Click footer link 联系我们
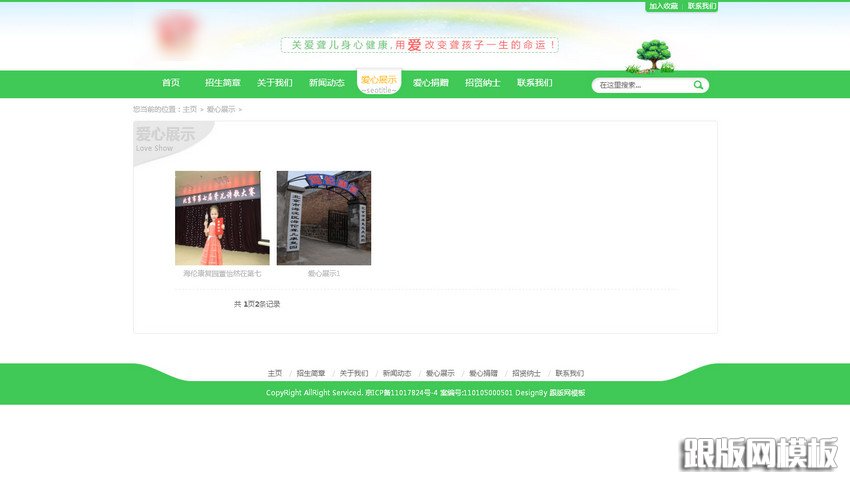Screen dimensions: 850x477 click(570, 373)
